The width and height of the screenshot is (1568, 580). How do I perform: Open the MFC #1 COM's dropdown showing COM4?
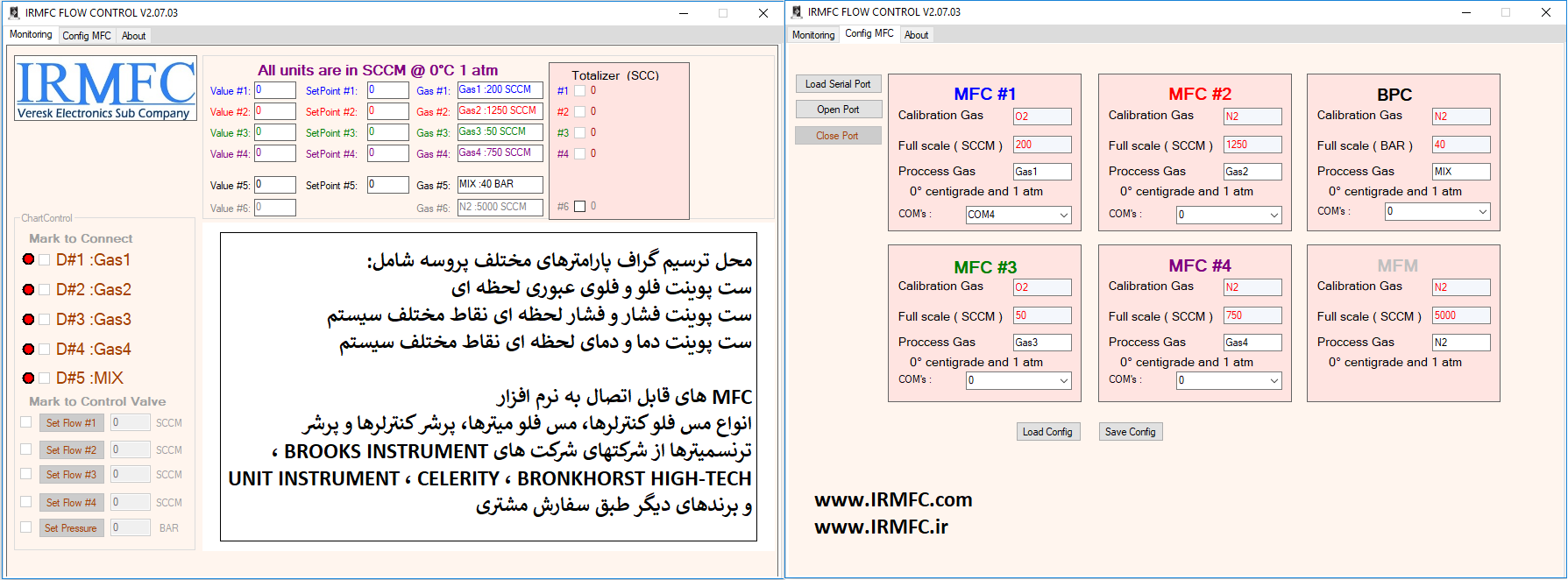(1018, 215)
